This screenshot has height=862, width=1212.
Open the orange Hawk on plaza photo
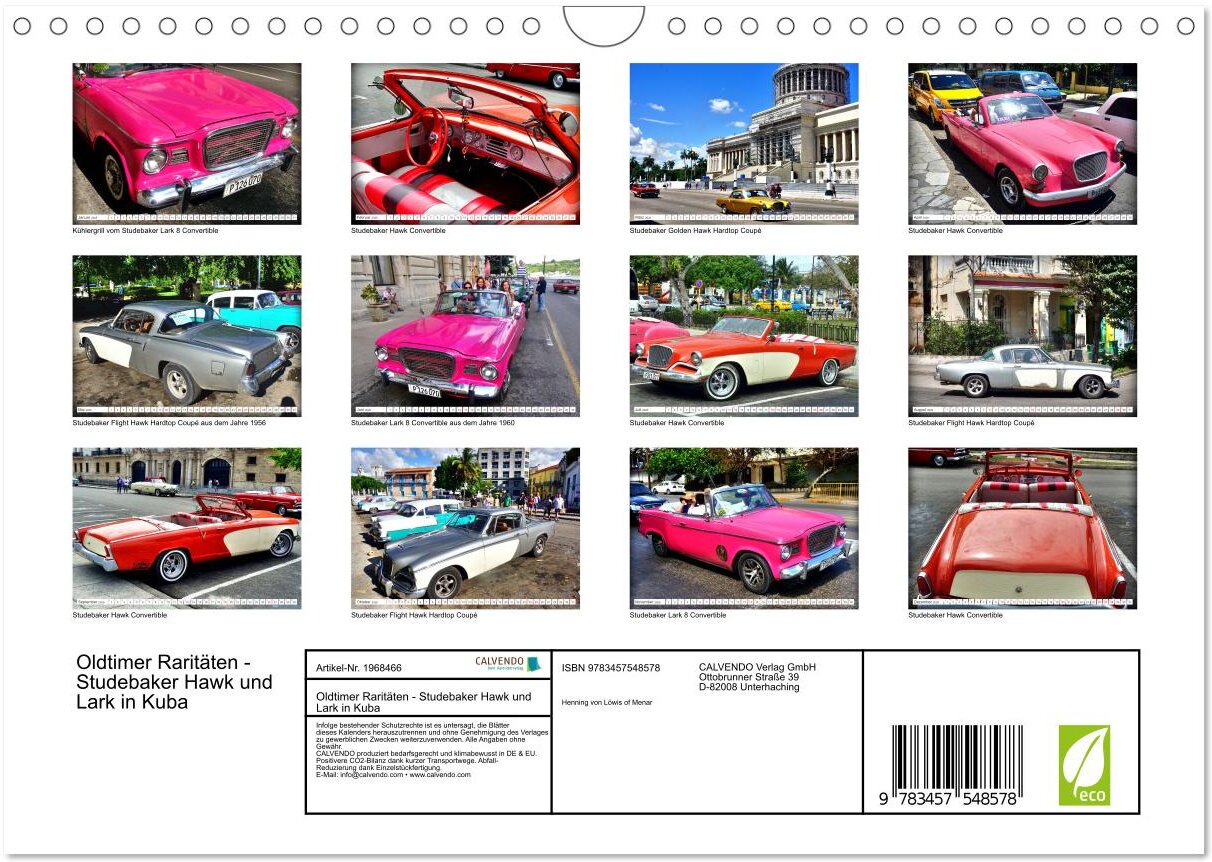coord(187,528)
